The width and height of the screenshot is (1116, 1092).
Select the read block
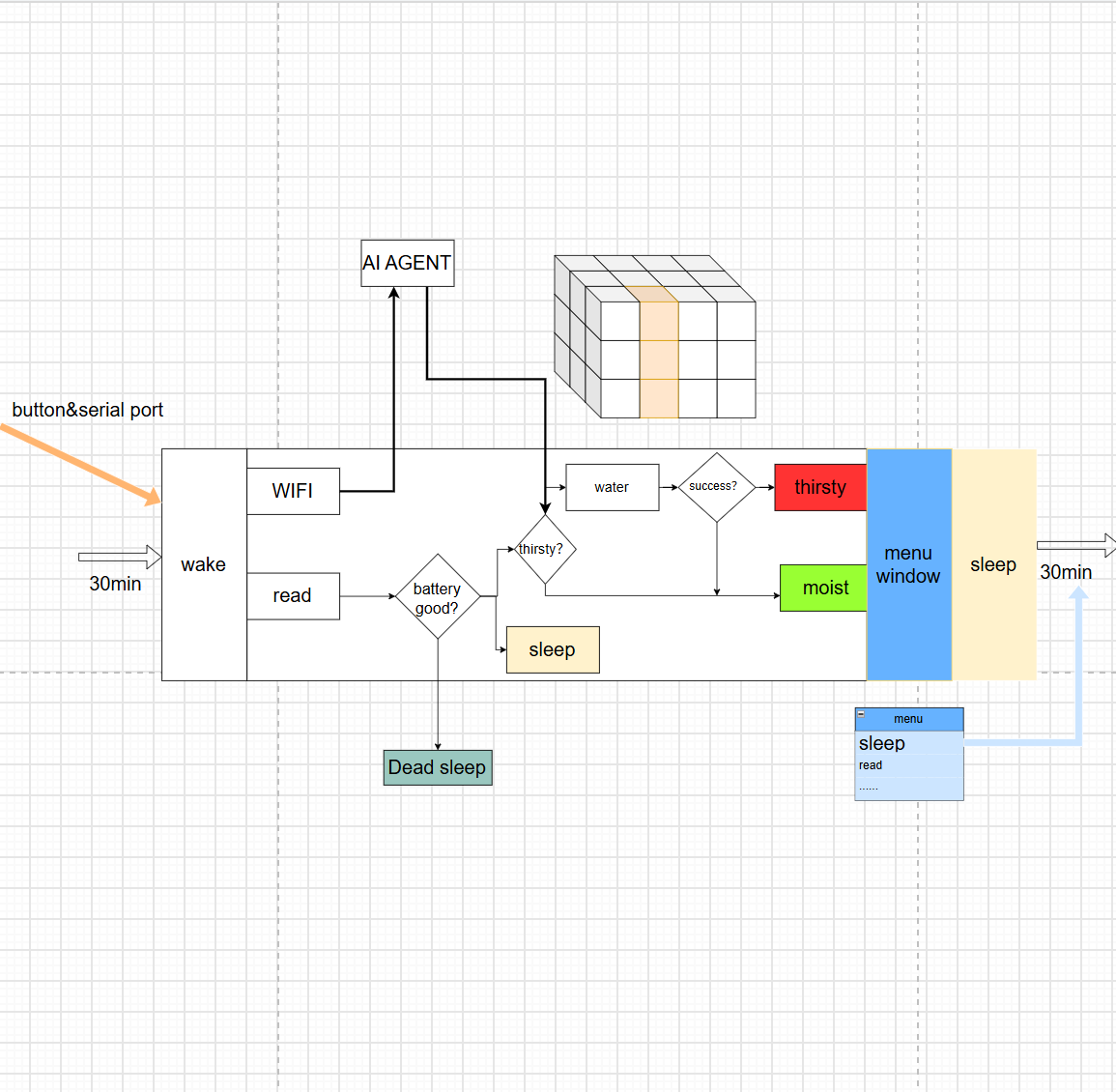(293, 596)
